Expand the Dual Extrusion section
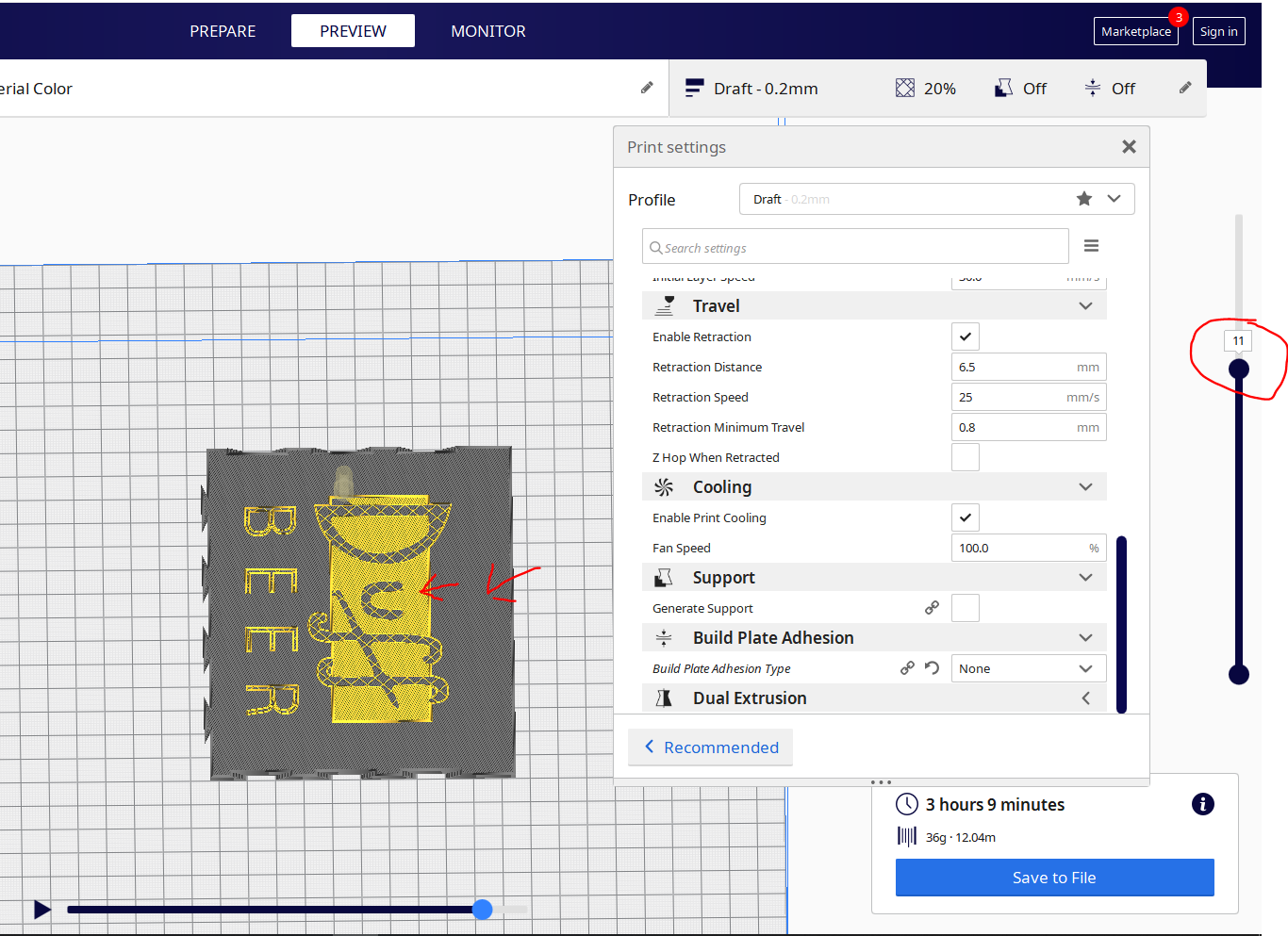Viewport: 1288px width, 936px height. pyautogui.click(x=1085, y=698)
